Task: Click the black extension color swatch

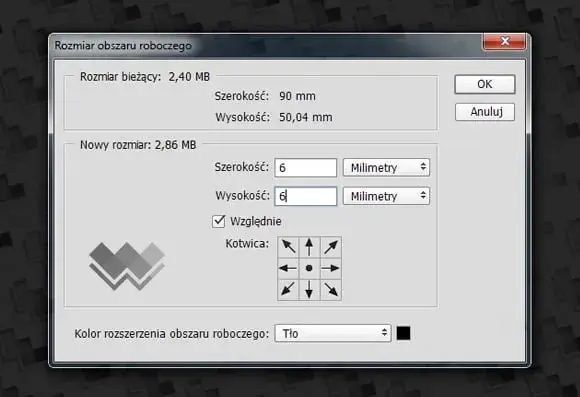Action: coord(404,333)
